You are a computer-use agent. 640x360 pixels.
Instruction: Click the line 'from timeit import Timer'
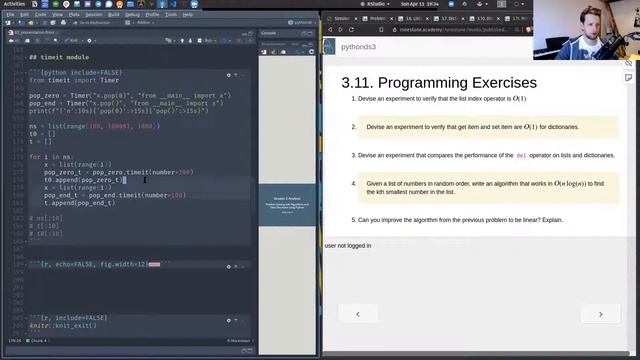coord(74,80)
